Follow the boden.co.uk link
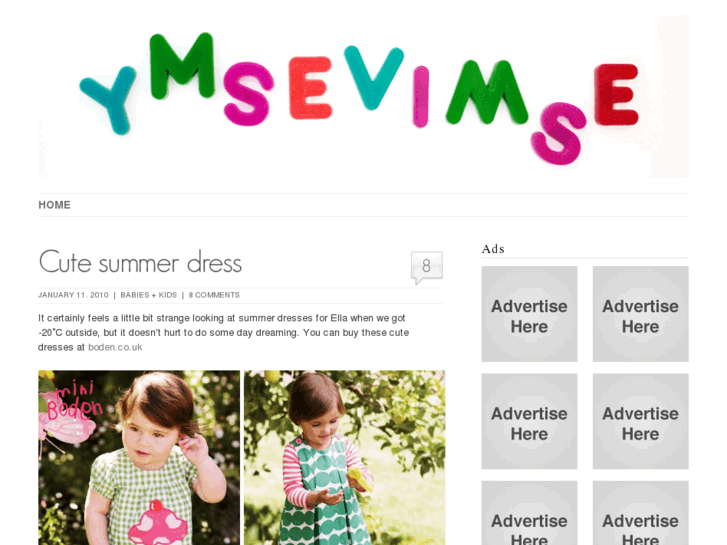727x545 pixels. pyautogui.click(x=115, y=347)
